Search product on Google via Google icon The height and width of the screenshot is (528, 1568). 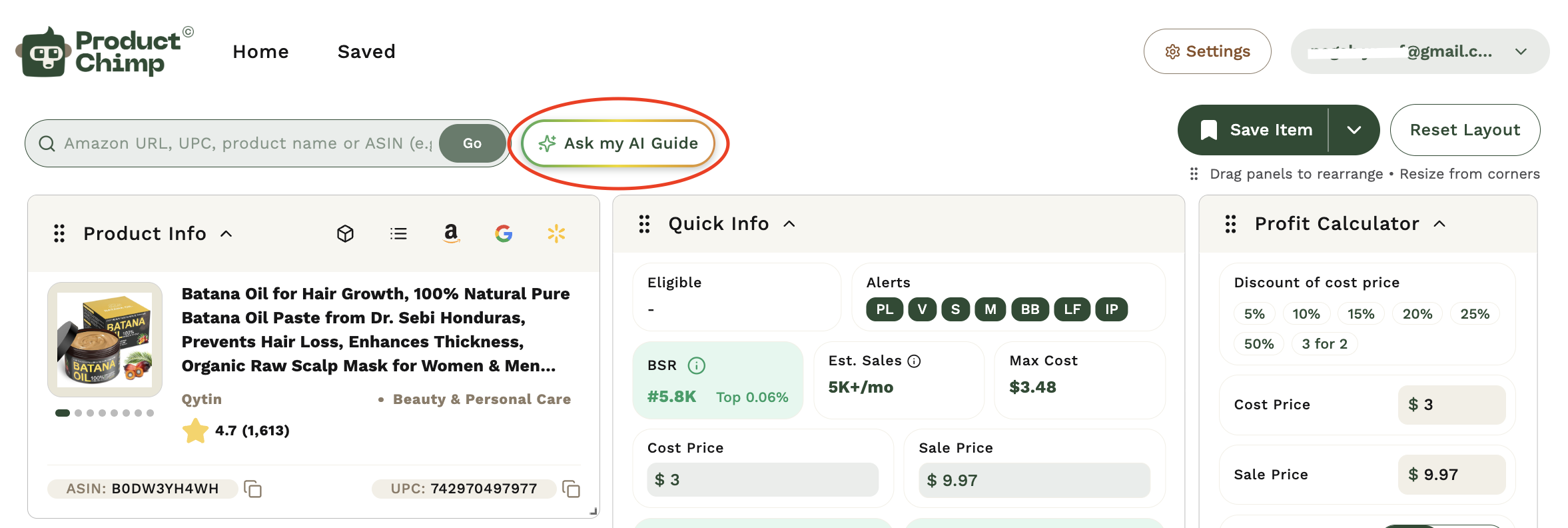tap(504, 233)
